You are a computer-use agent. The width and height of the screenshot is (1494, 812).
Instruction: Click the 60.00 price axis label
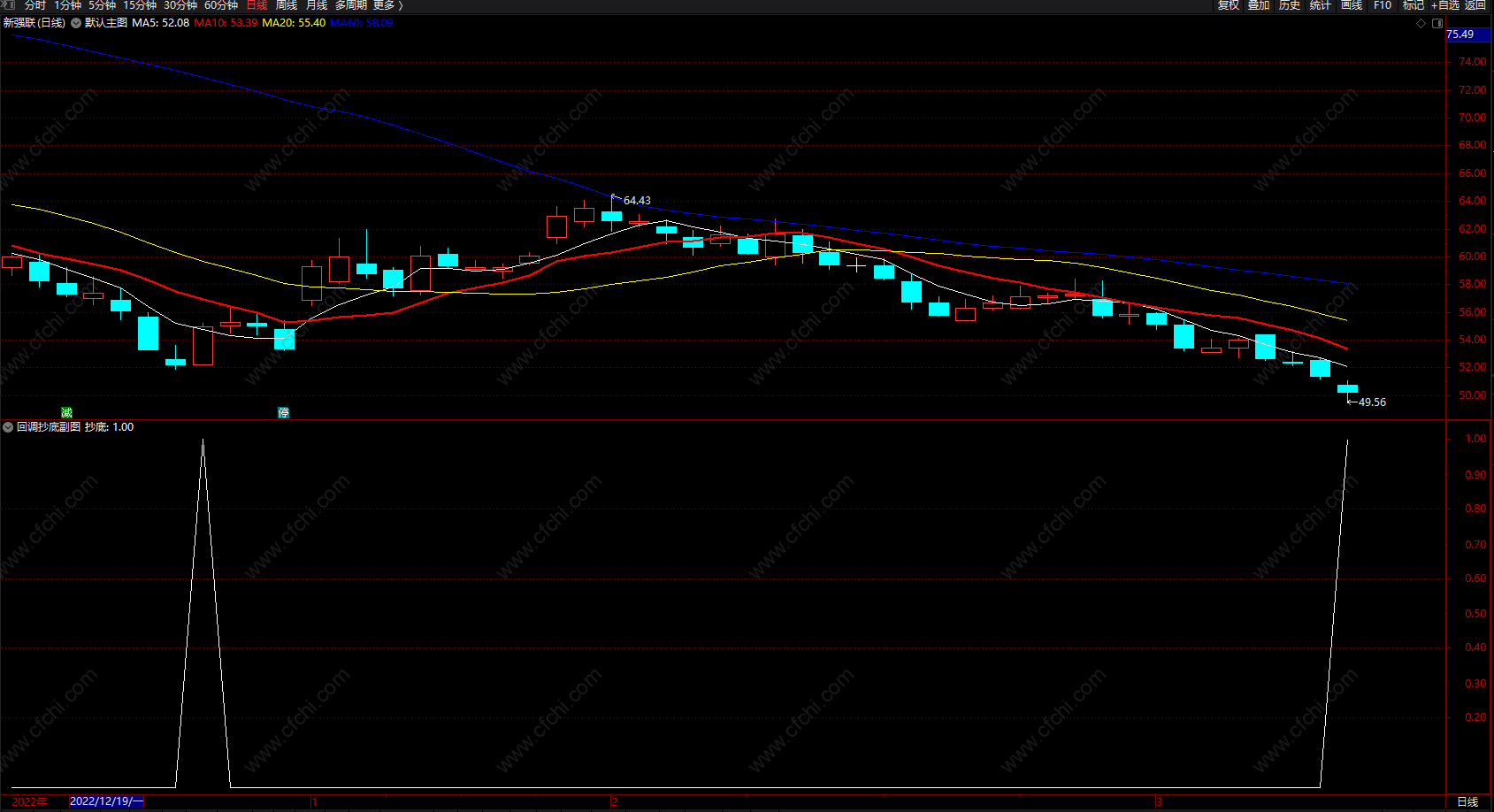pyautogui.click(x=1473, y=257)
